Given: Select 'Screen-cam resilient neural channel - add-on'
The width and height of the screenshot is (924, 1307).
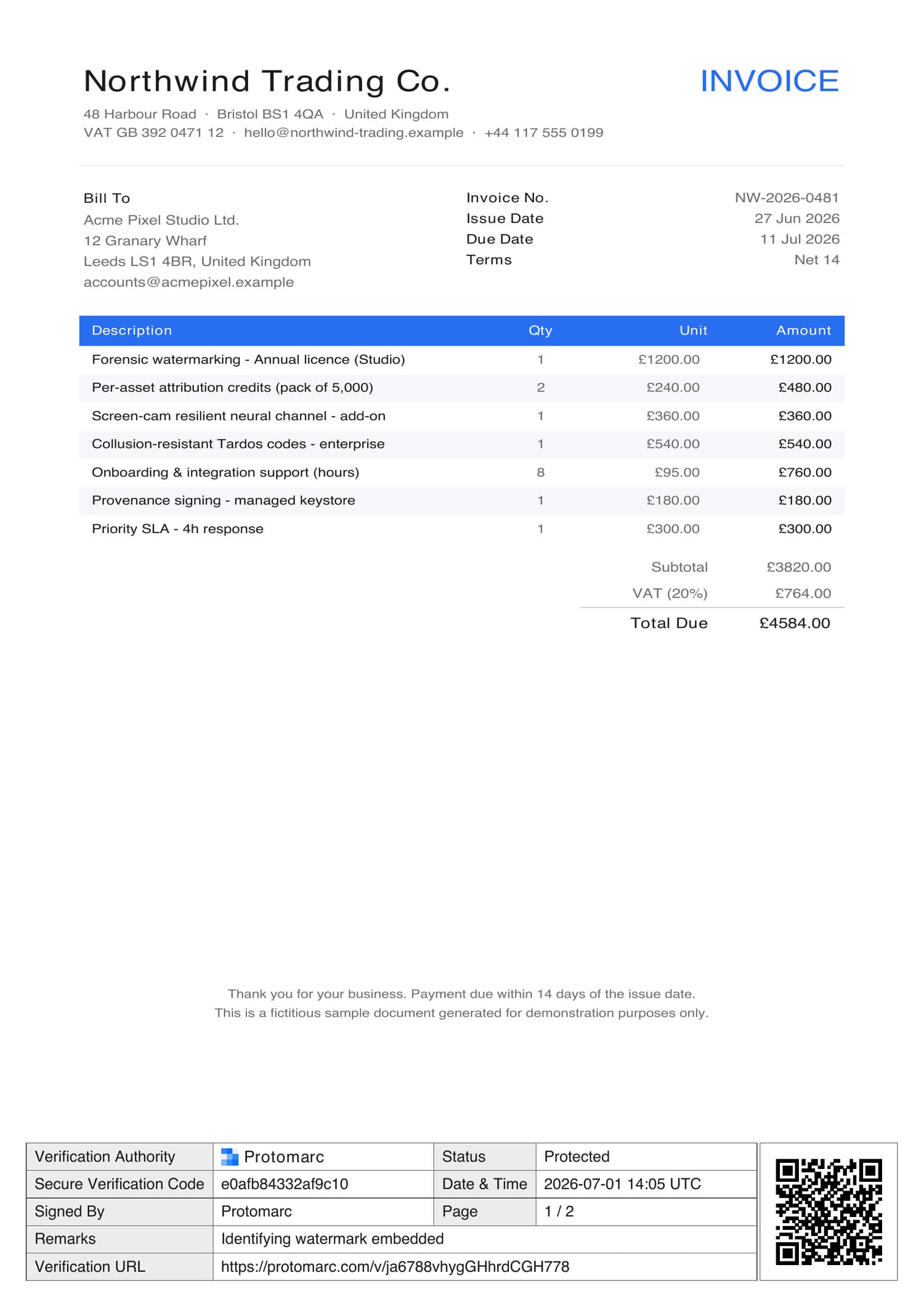Looking at the screenshot, I should 238,416.
